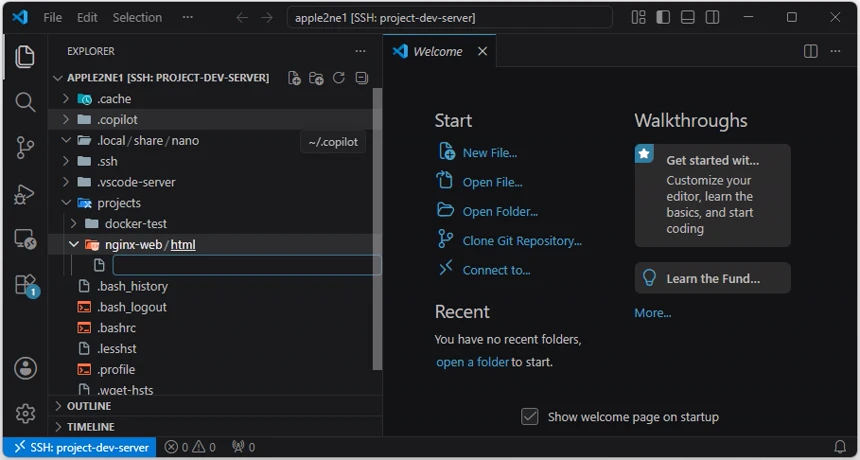Image resolution: width=860 pixels, height=460 pixels.
Task: Click the Open File... link
Action: coord(493,183)
